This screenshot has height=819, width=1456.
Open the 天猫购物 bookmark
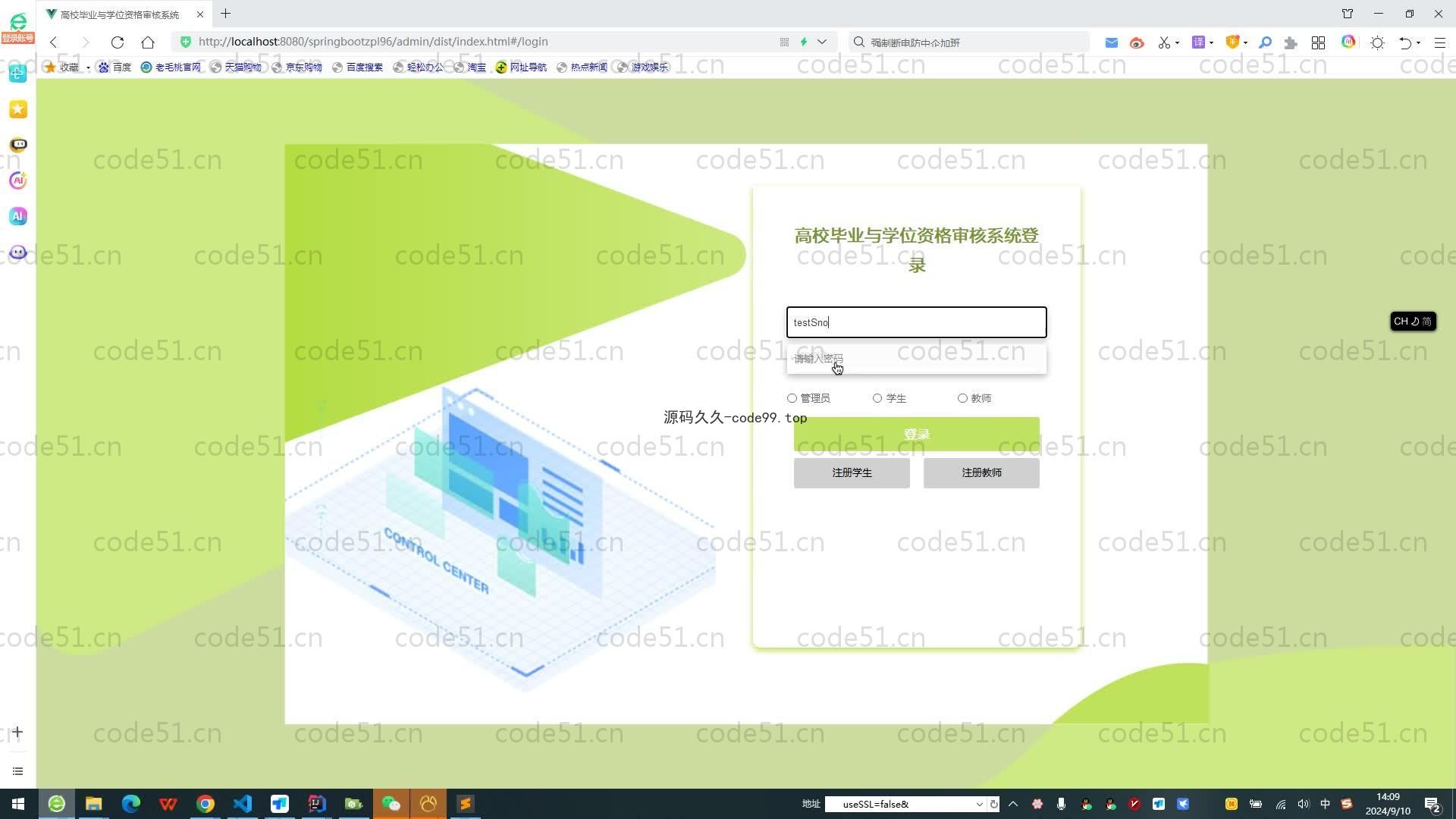[x=236, y=67]
